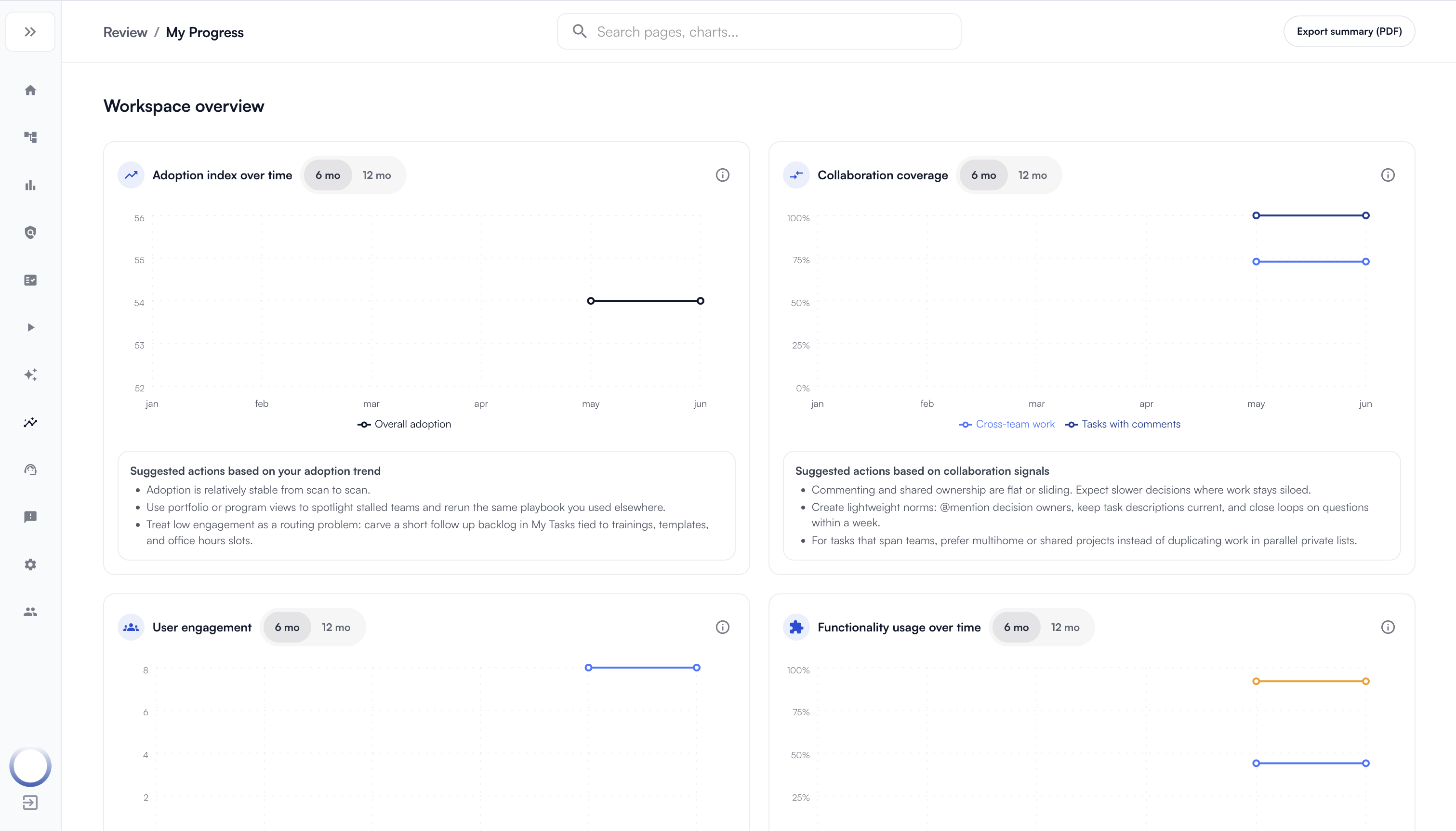The width and height of the screenshot is (1456, 831).
Task: Click the May point on Overall adoption line
Action: click(591, 301)
